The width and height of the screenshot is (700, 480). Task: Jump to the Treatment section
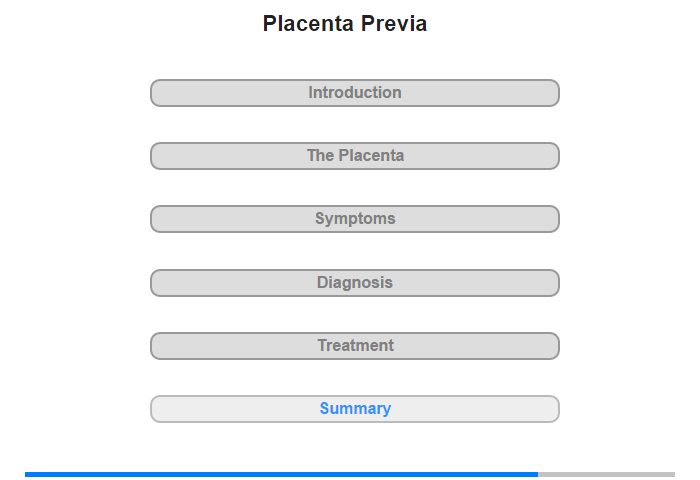pos(354,346)
